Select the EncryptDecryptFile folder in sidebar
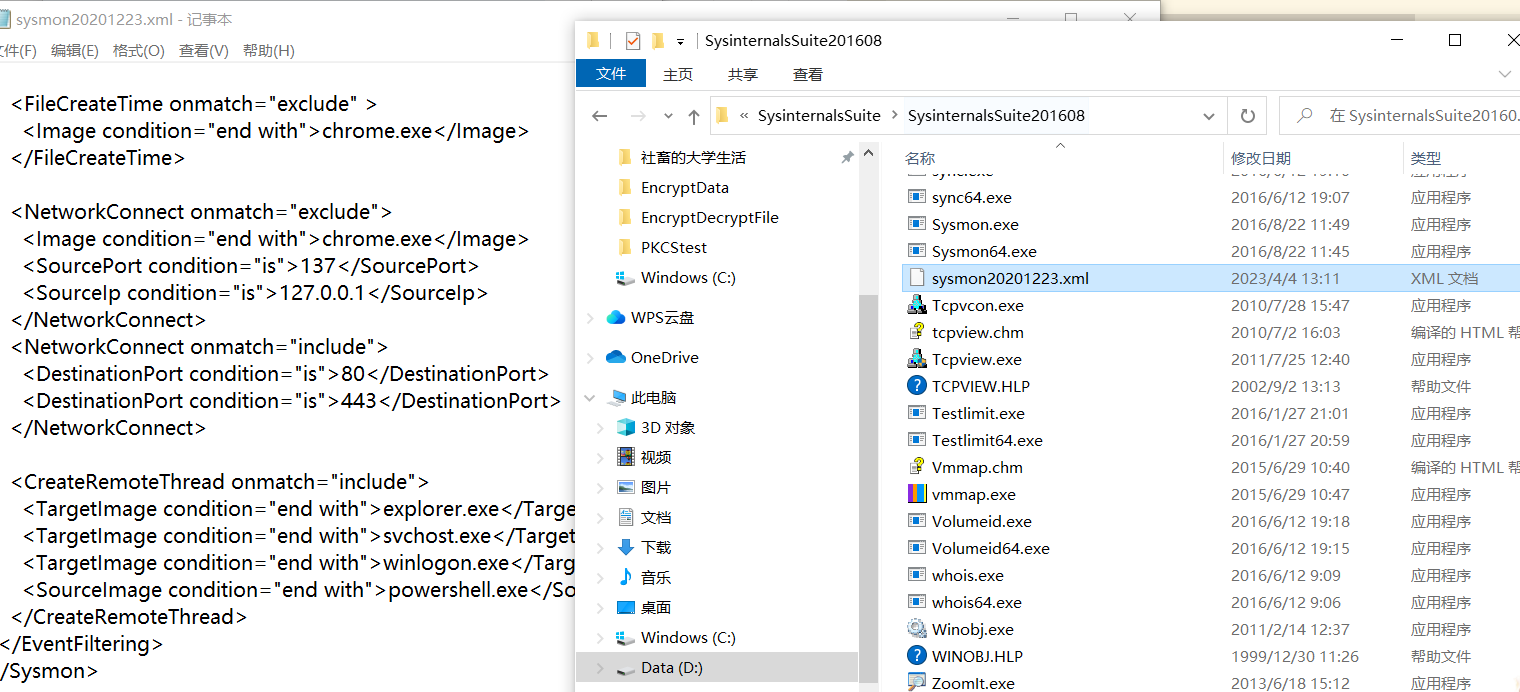The height and width of the screenshot is (692, 1520). 709,218
